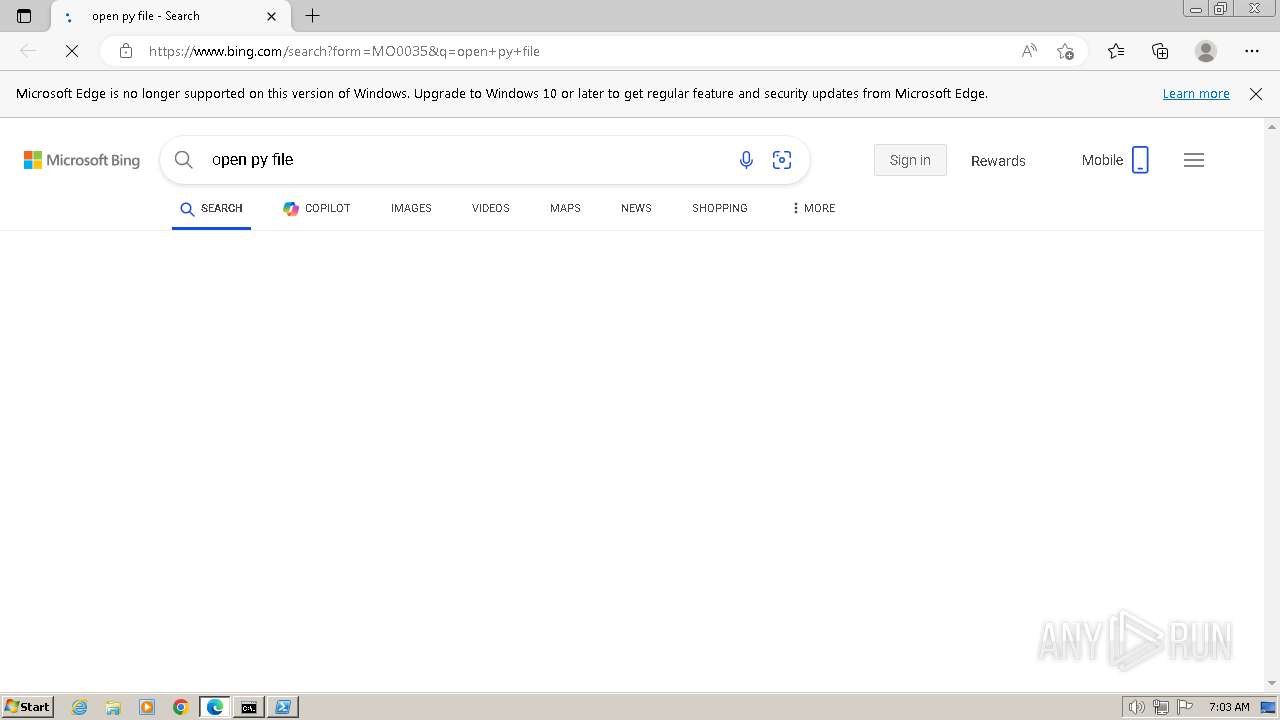Image resolution: width=1280 pixels, height=720 pixels.
Task: Switch to the COPILOT tab
Action: (316, 208)
